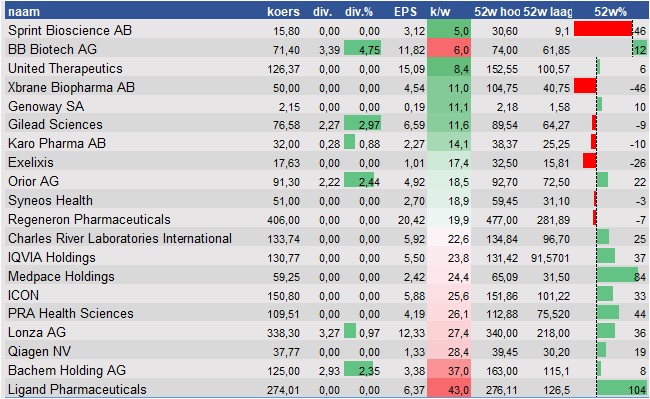Click the 'koers' column header
This screenshot has height=399, width=650.
click(x=283, y=11)
